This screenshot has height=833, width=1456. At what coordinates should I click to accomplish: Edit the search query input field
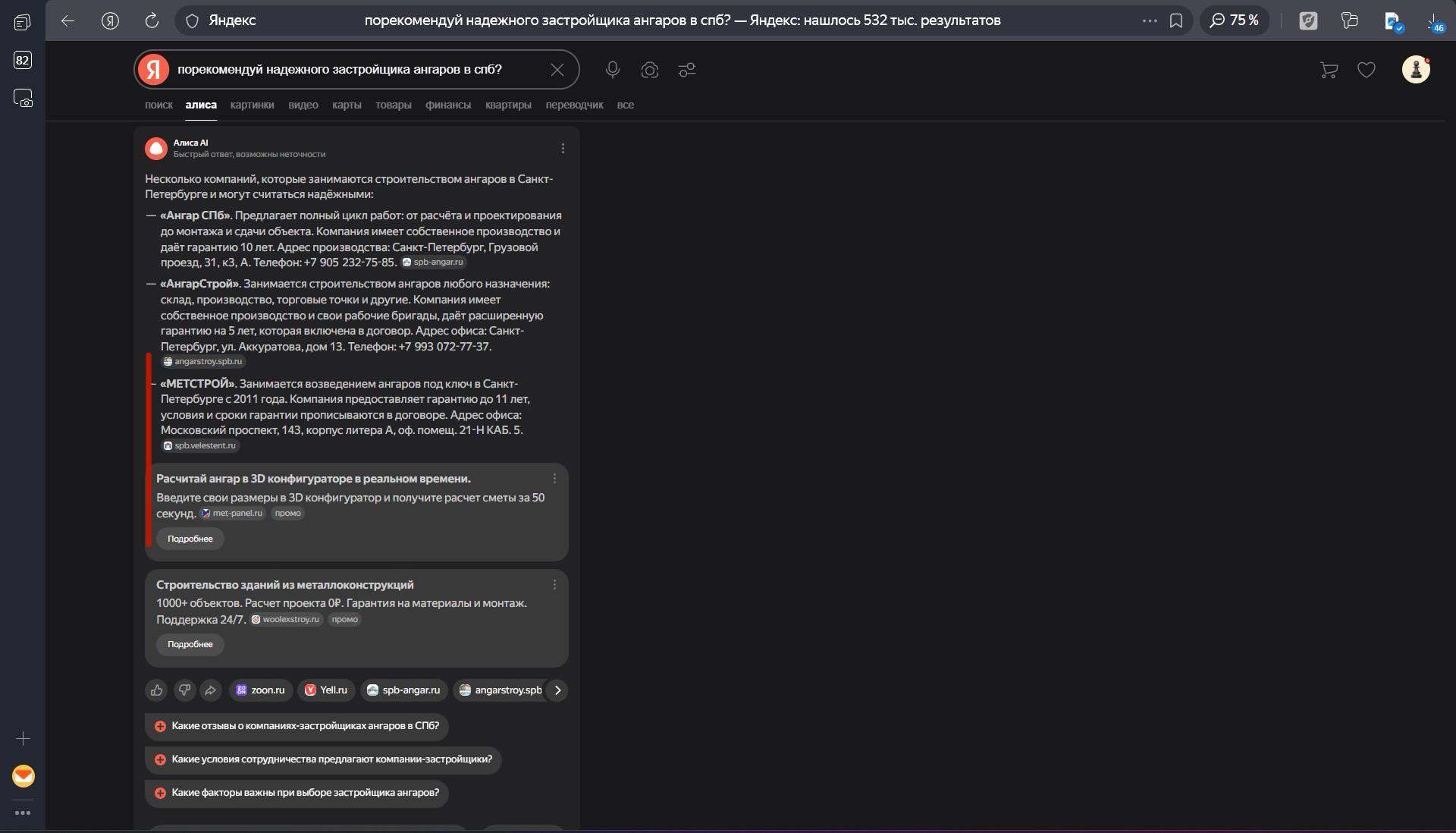[356, 70]
